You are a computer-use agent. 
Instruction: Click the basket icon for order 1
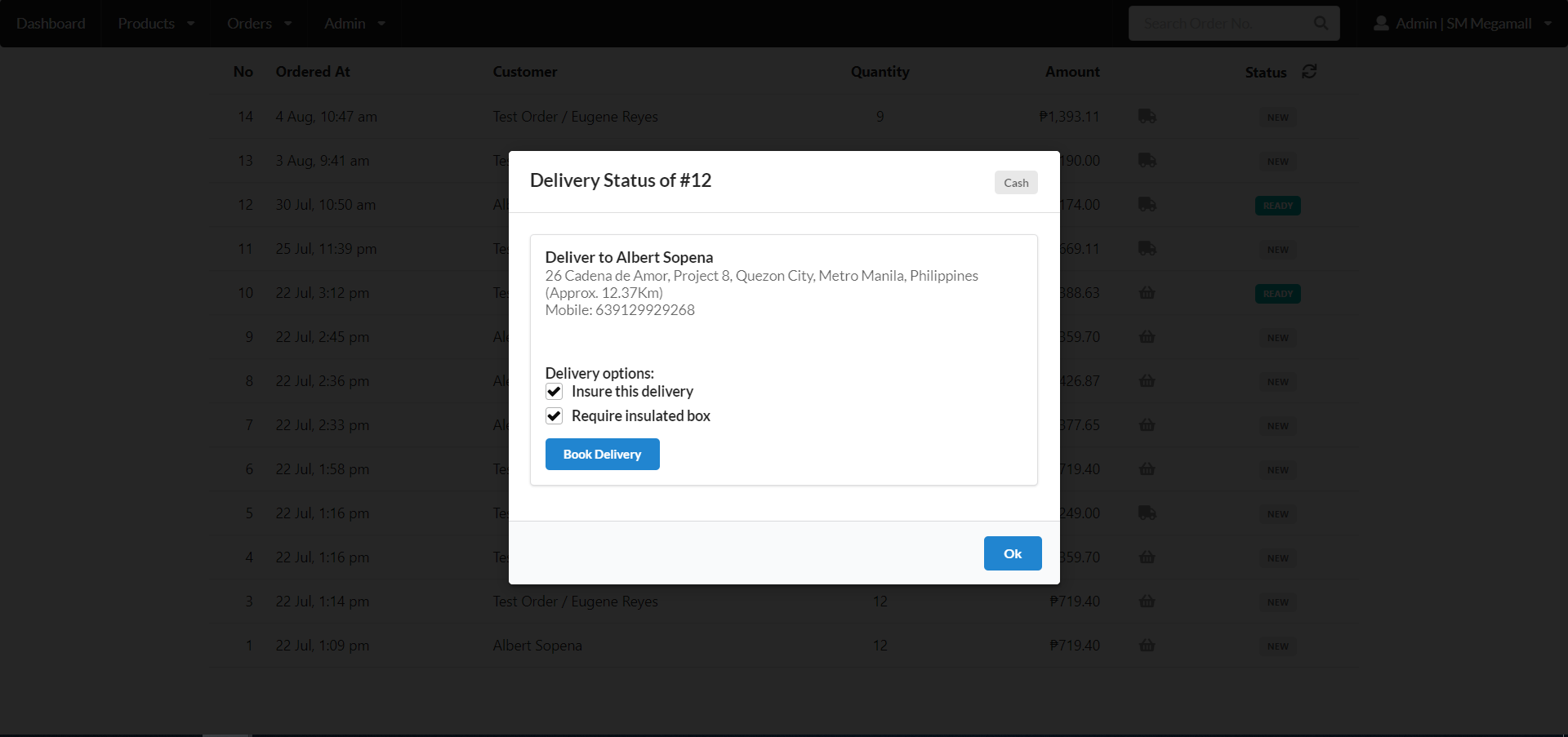point(1147,646)
